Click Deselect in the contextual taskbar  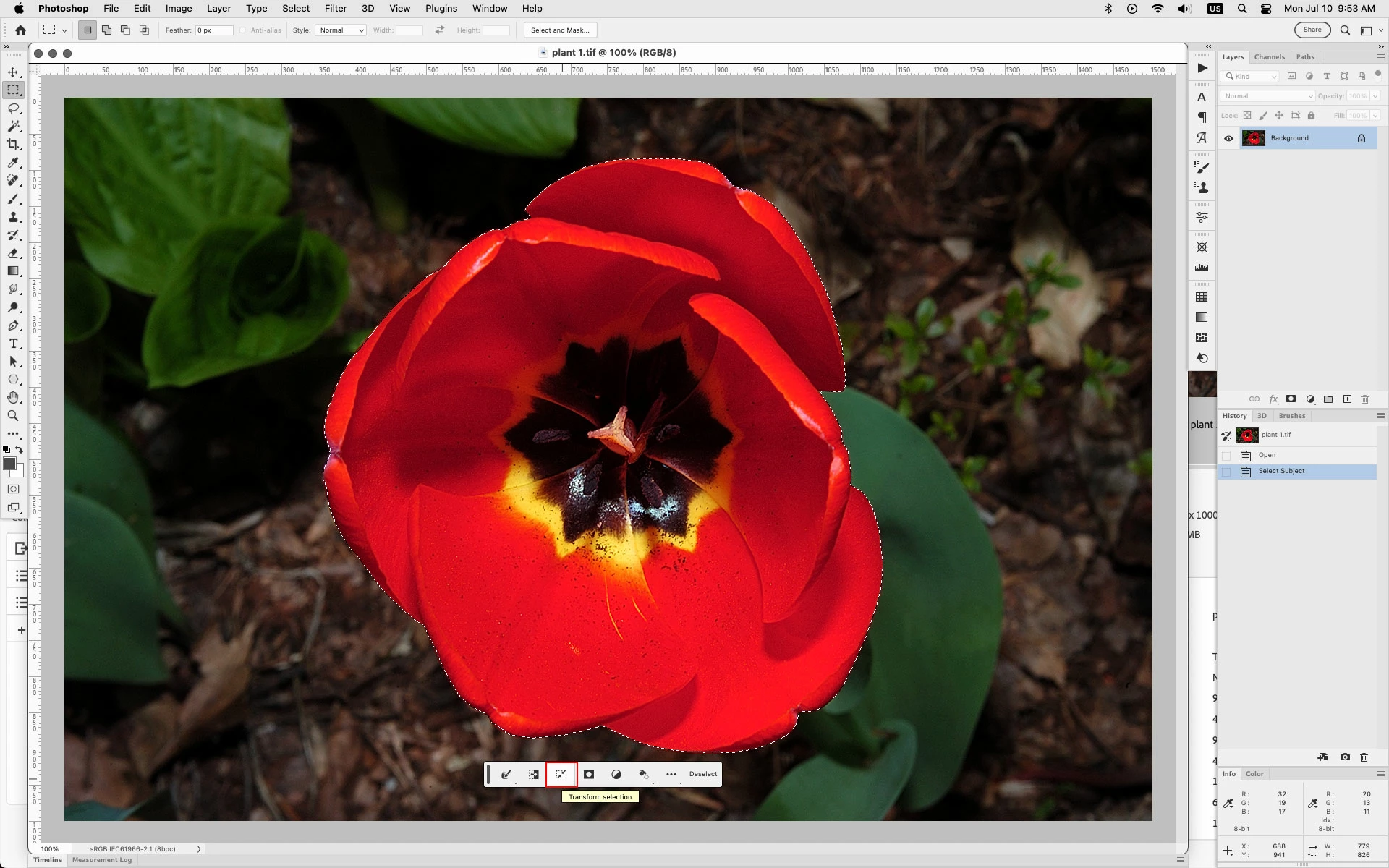coord(702,774)
